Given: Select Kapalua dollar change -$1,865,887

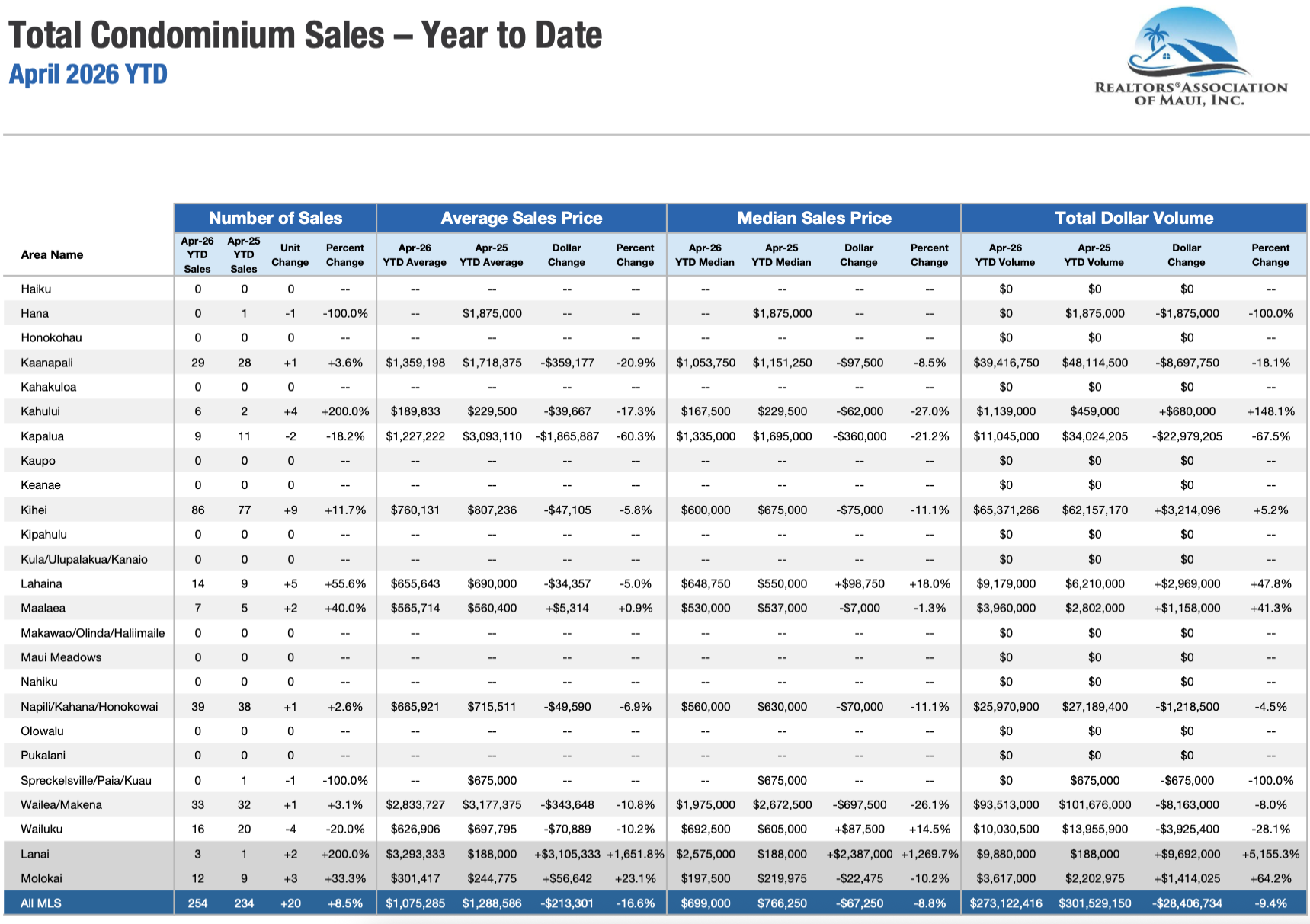Looking at the screenshot, I should (x=567, y=436).
